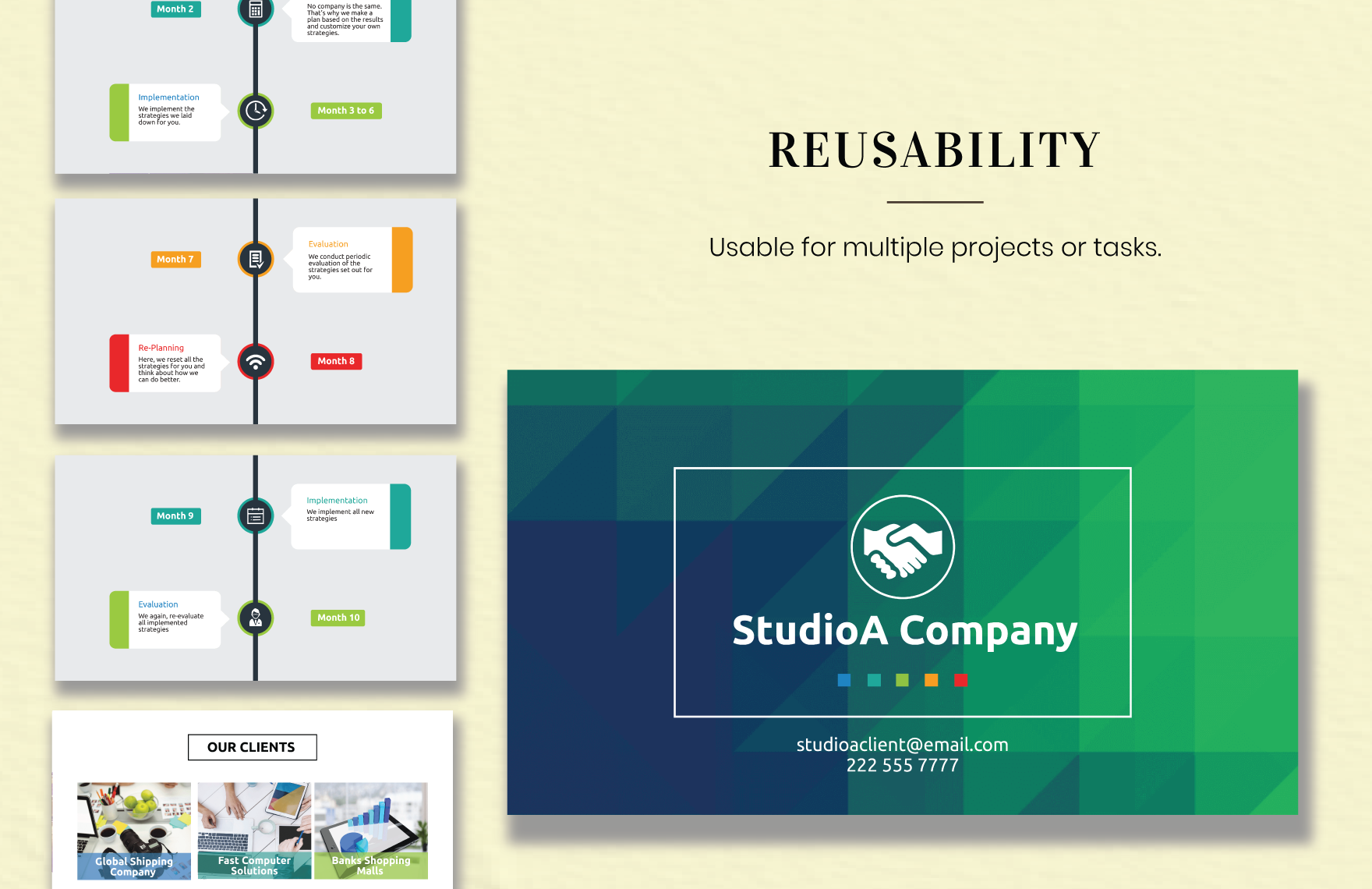
Task: Click the handshake logo on the StudioA card
Action: pos(902,547)
